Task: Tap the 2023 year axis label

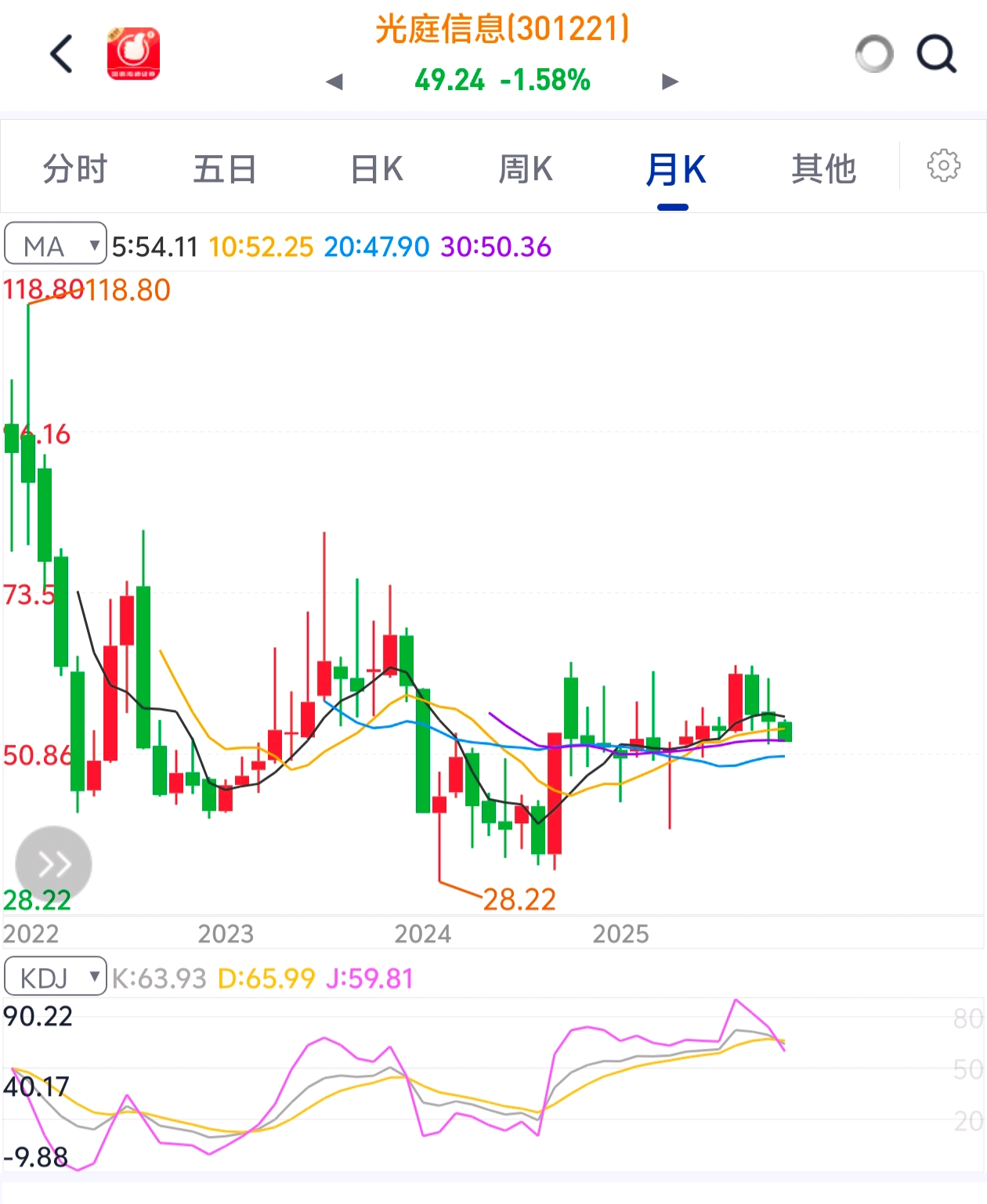Action: coord(226,934)
